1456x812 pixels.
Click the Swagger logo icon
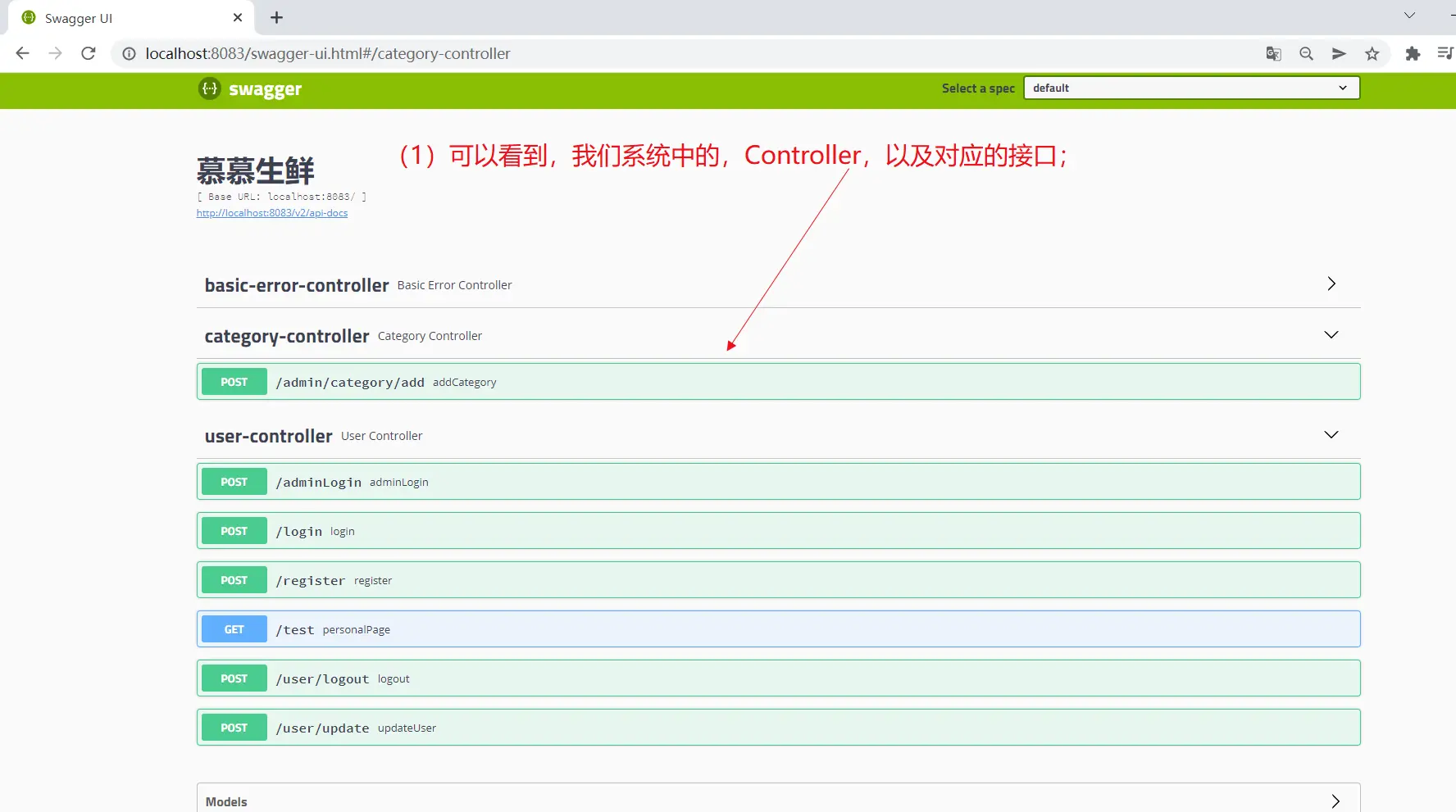pyautogui.click(x=210, y=88)
